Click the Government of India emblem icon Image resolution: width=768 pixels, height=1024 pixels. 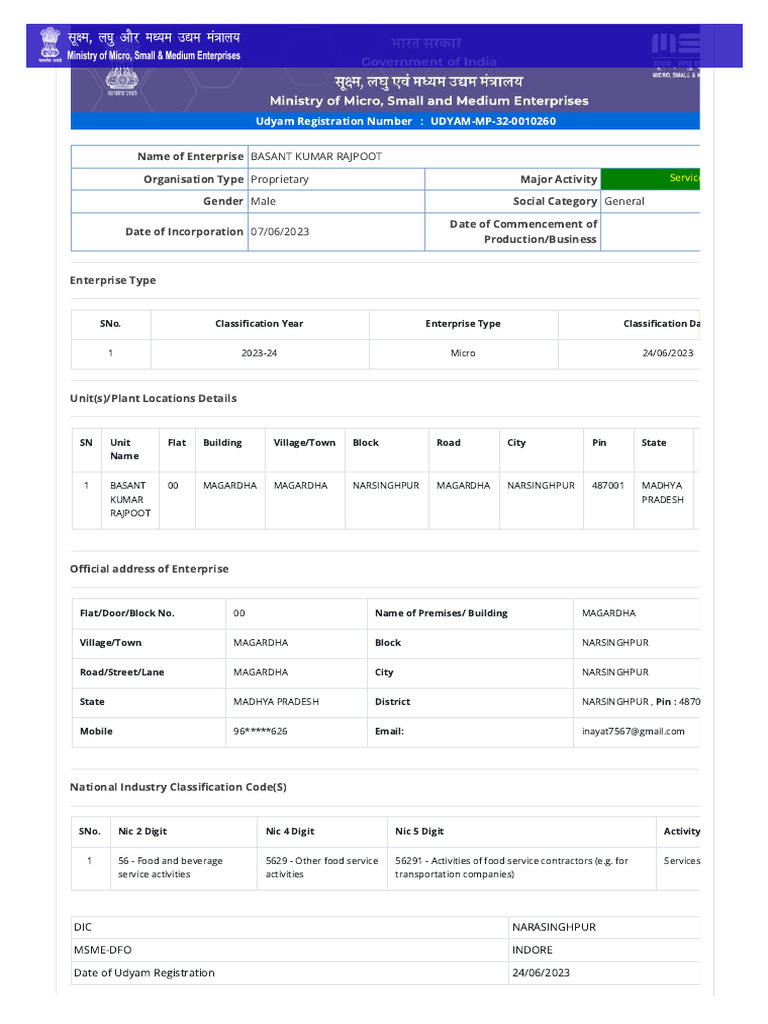49,45
